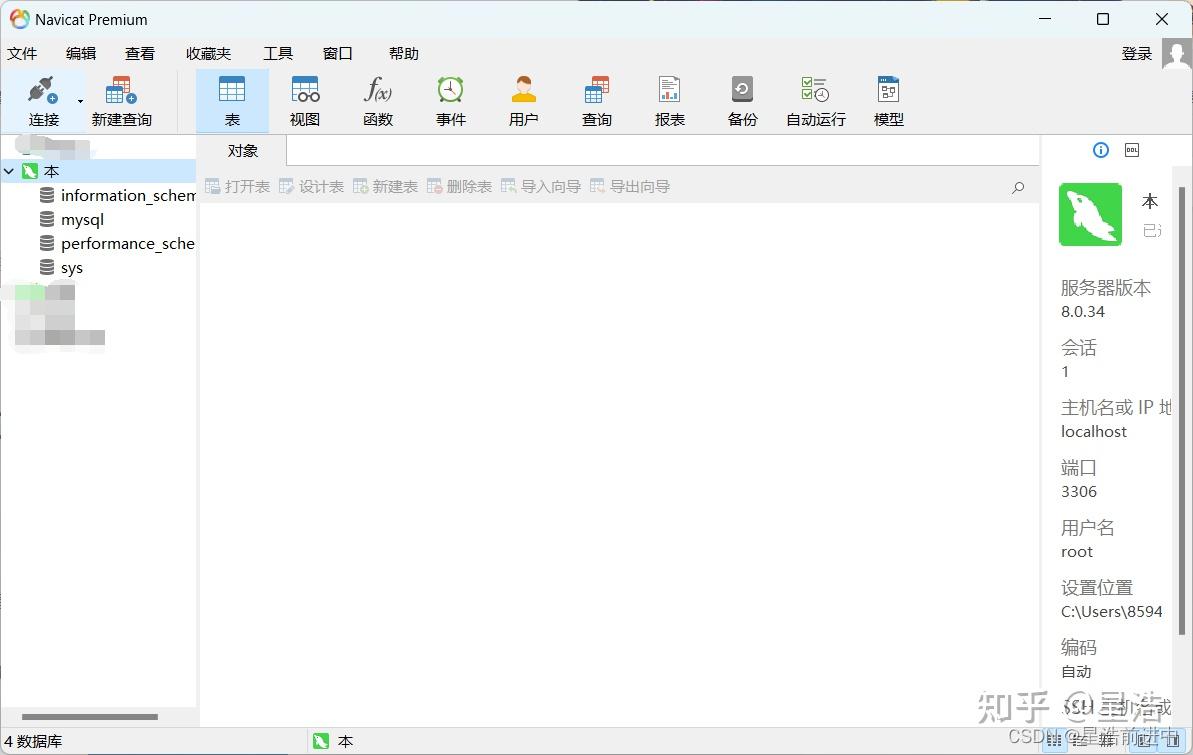Open the Model (模型) toolbar icon
Screen dimensions: 1193x755
click(889, 100)
